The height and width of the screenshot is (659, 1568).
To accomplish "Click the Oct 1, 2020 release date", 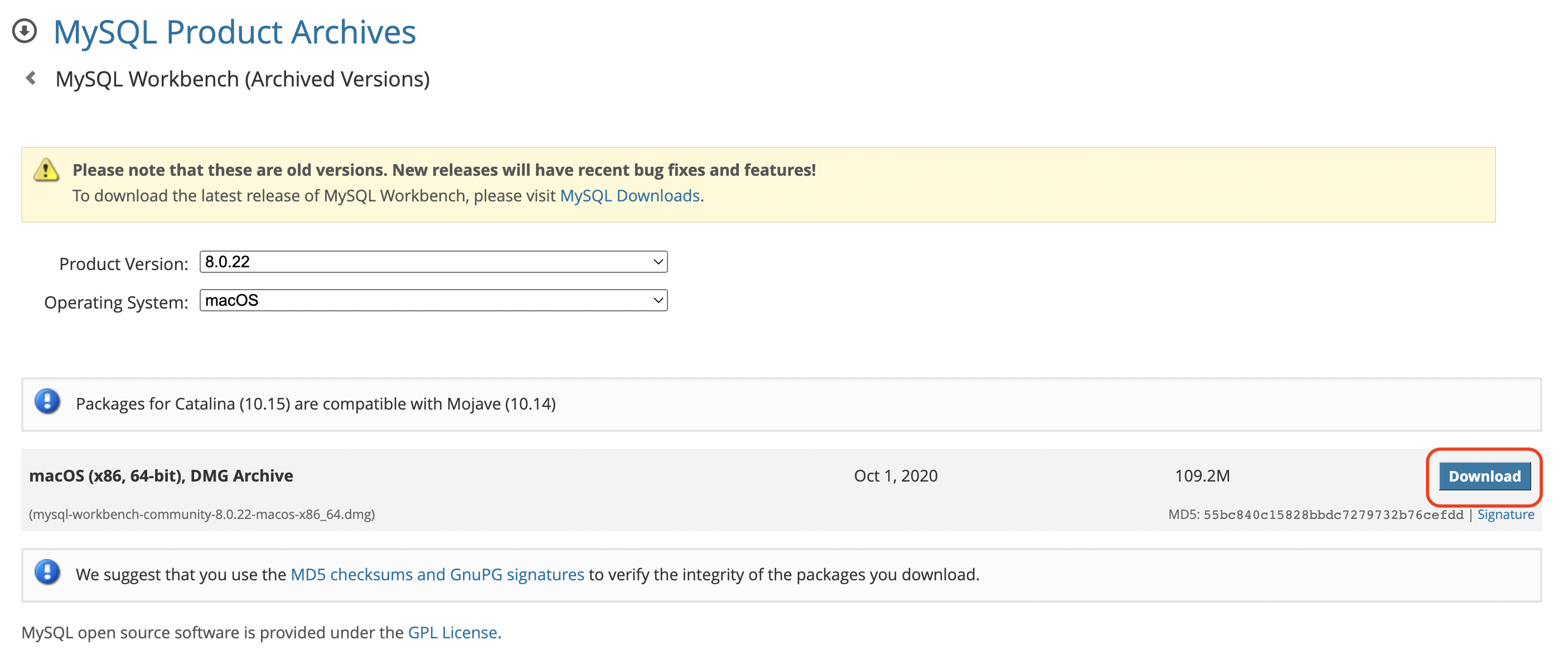I will (x=896, y=475).
